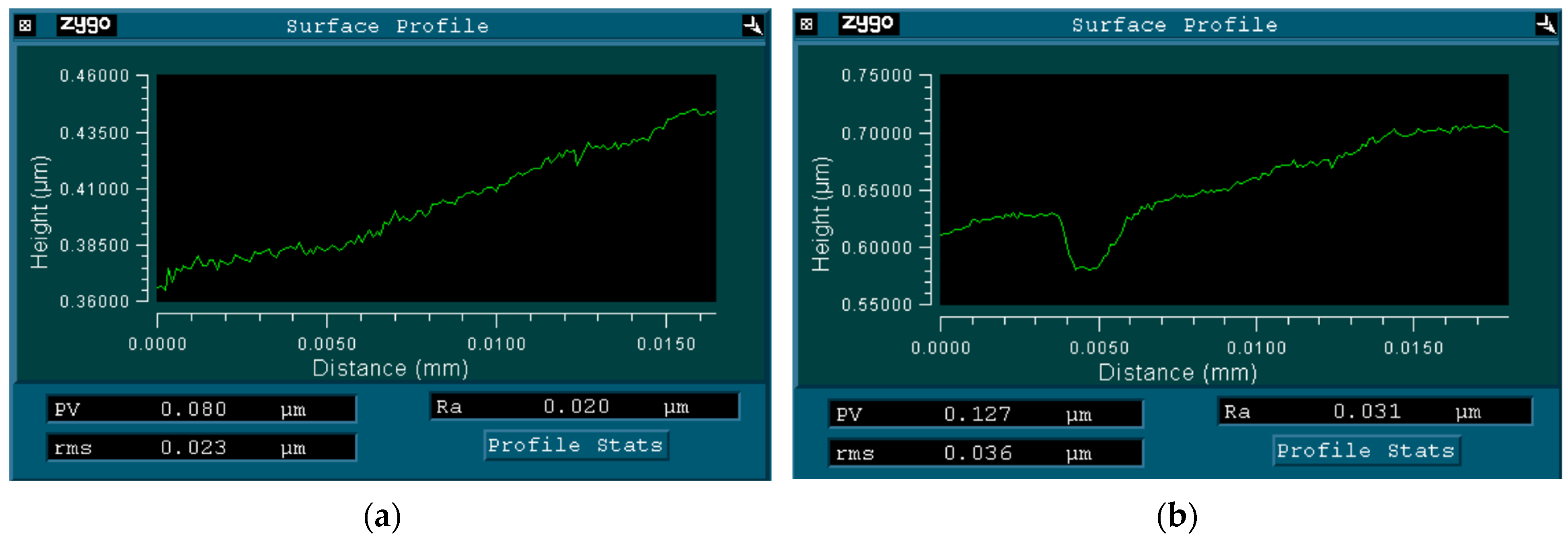1568x540 pixels.
Task: Click Distance (mm) label under right plot
Action: point(1177,373)
